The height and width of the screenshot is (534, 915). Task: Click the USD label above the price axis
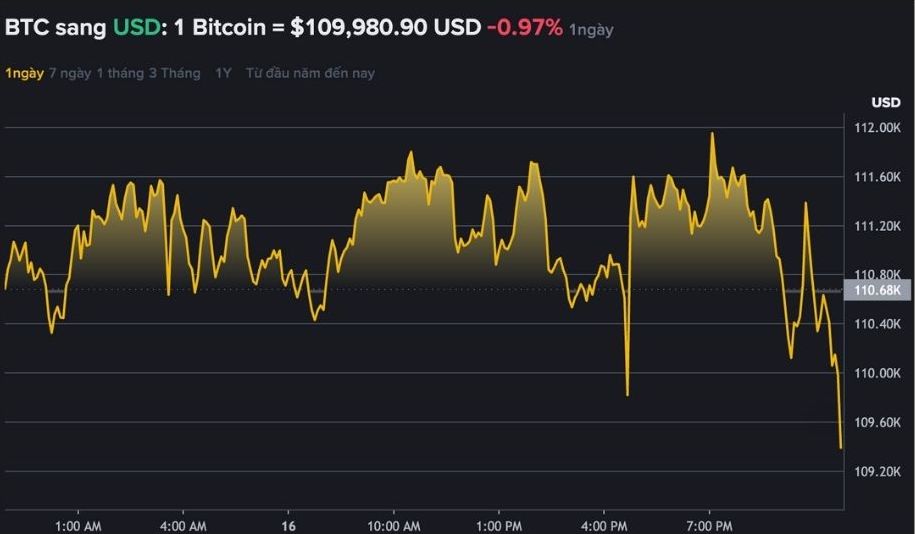tap(885, 102)
